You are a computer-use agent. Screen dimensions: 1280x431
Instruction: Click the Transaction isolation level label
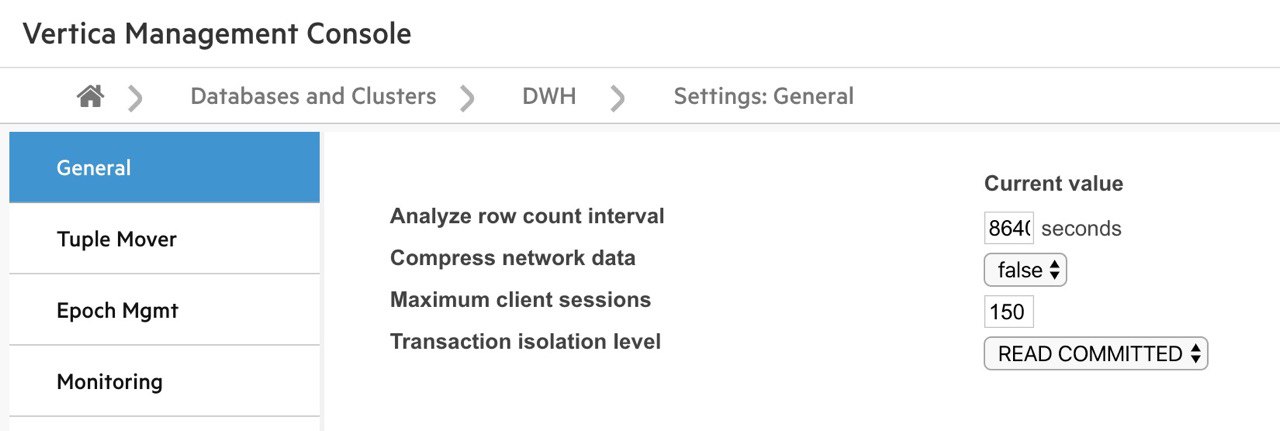click(525, 342)
